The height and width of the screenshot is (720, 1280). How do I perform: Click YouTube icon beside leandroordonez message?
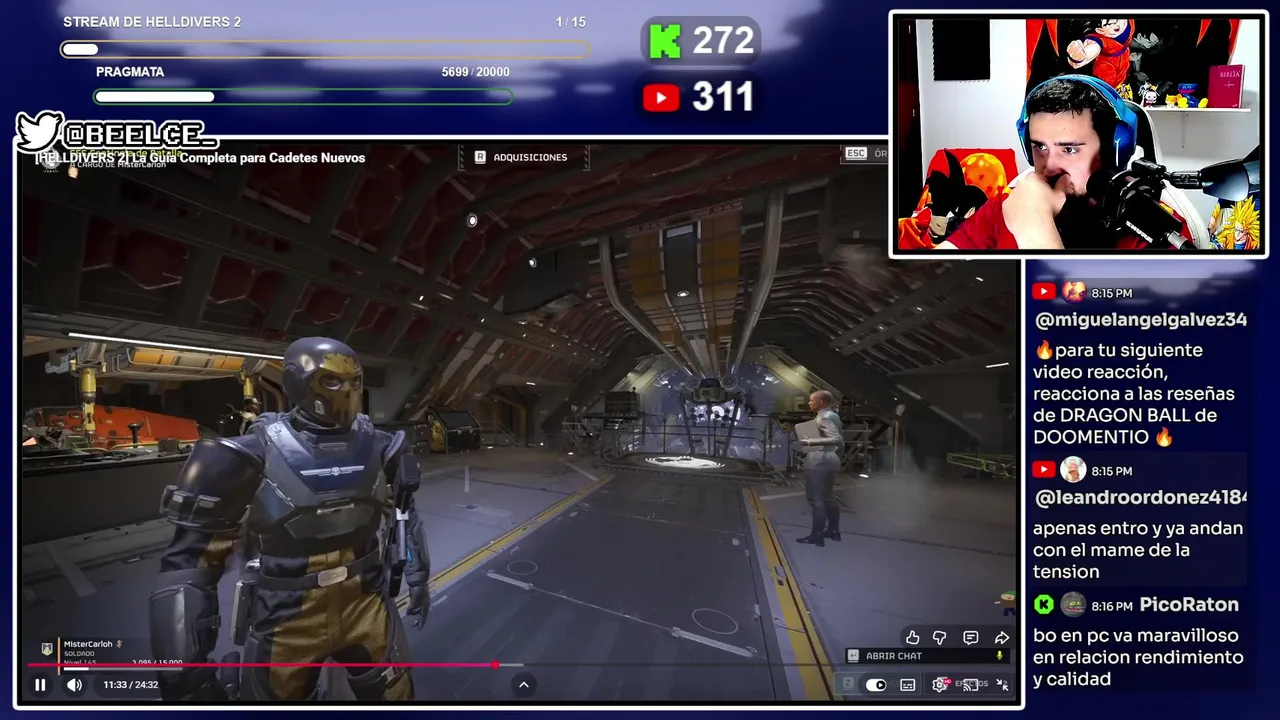click(x=1043, y=470)
